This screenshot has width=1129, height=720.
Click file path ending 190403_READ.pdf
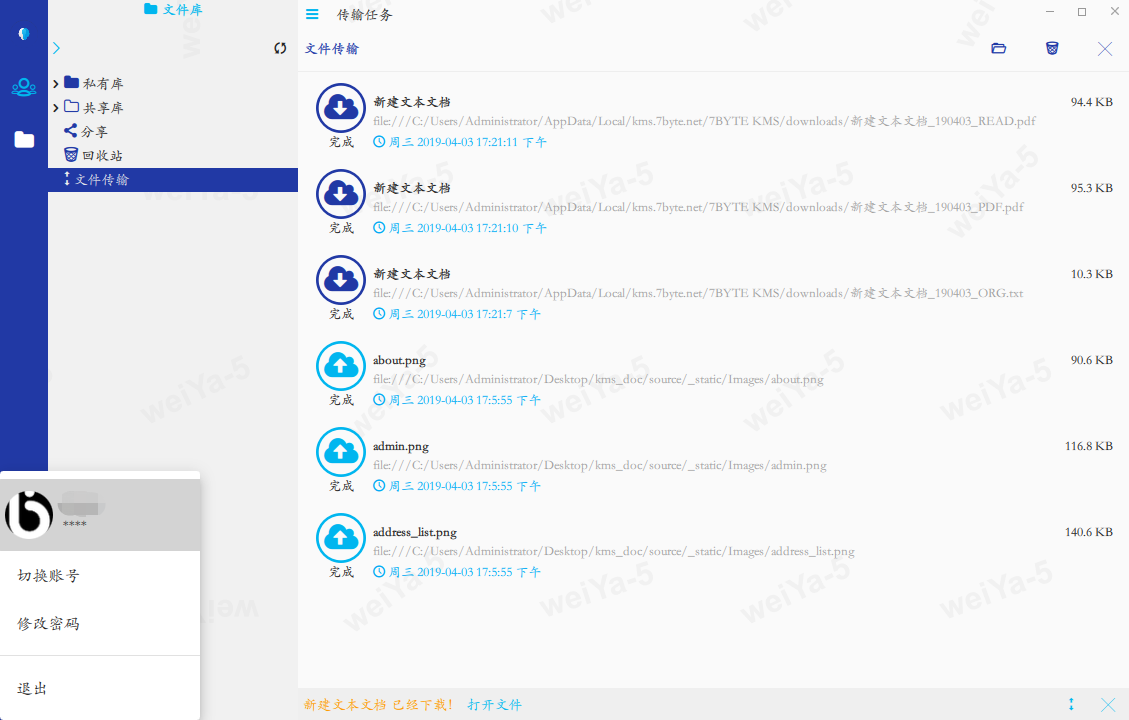tap(704, 121)
